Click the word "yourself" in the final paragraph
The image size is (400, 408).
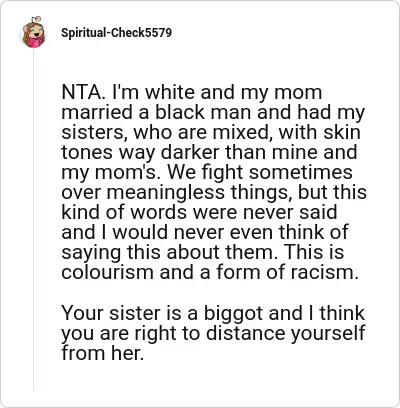pos(328,334)
